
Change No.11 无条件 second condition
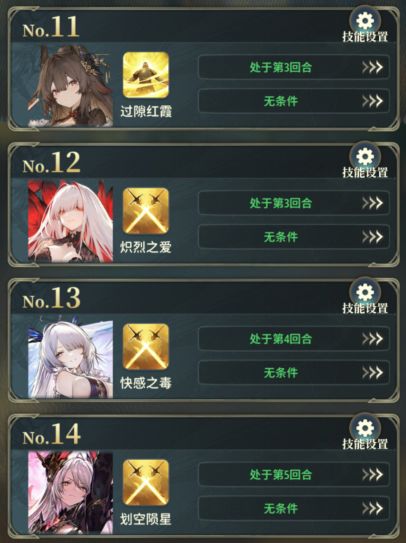click(294, 101)
